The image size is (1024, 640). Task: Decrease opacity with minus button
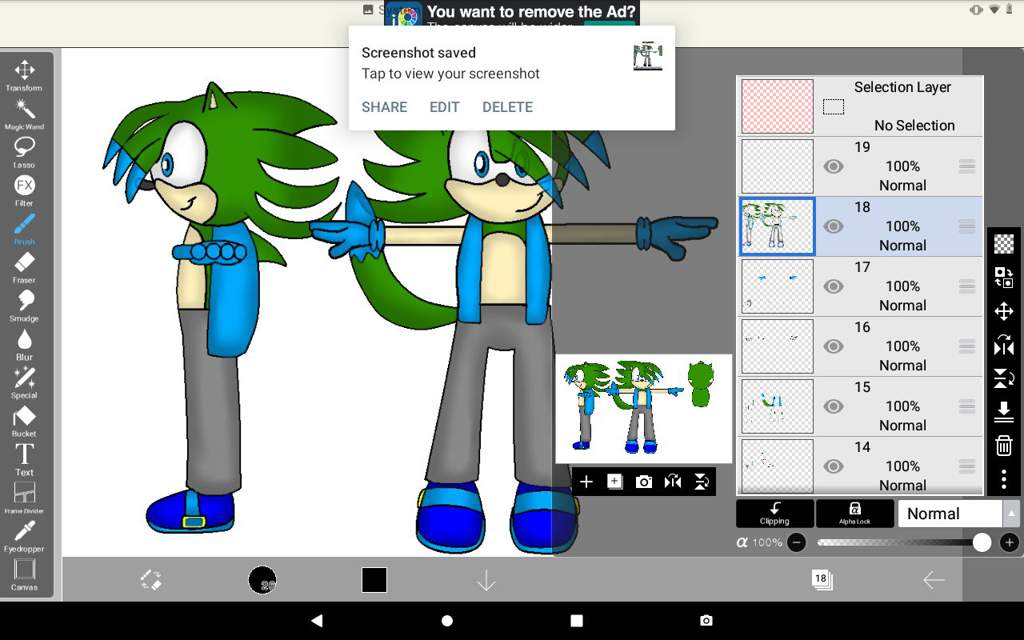pyautogui.click(x=796, y=543)
